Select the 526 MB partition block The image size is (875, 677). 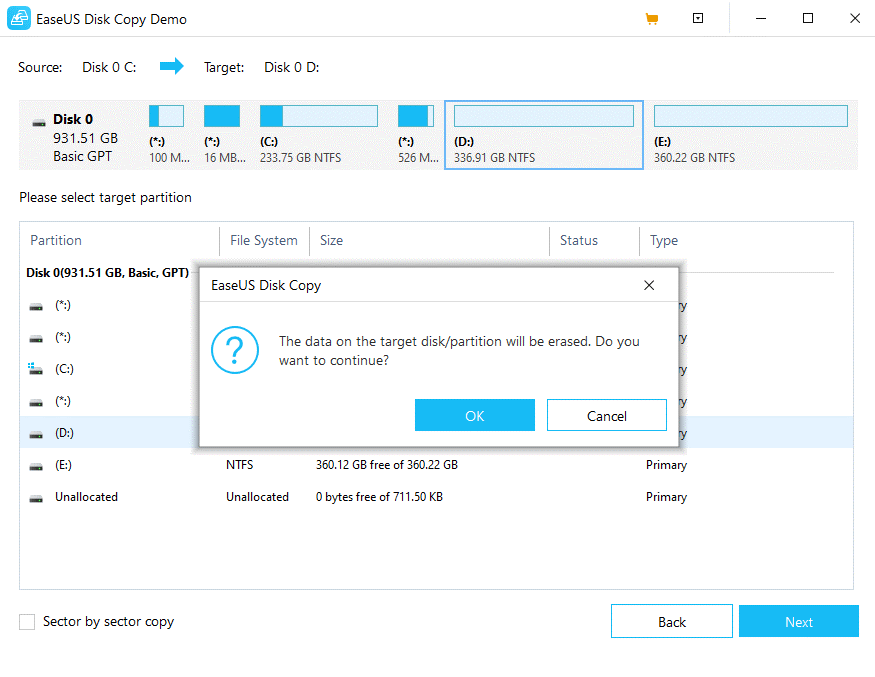click(x=417, y=135)
